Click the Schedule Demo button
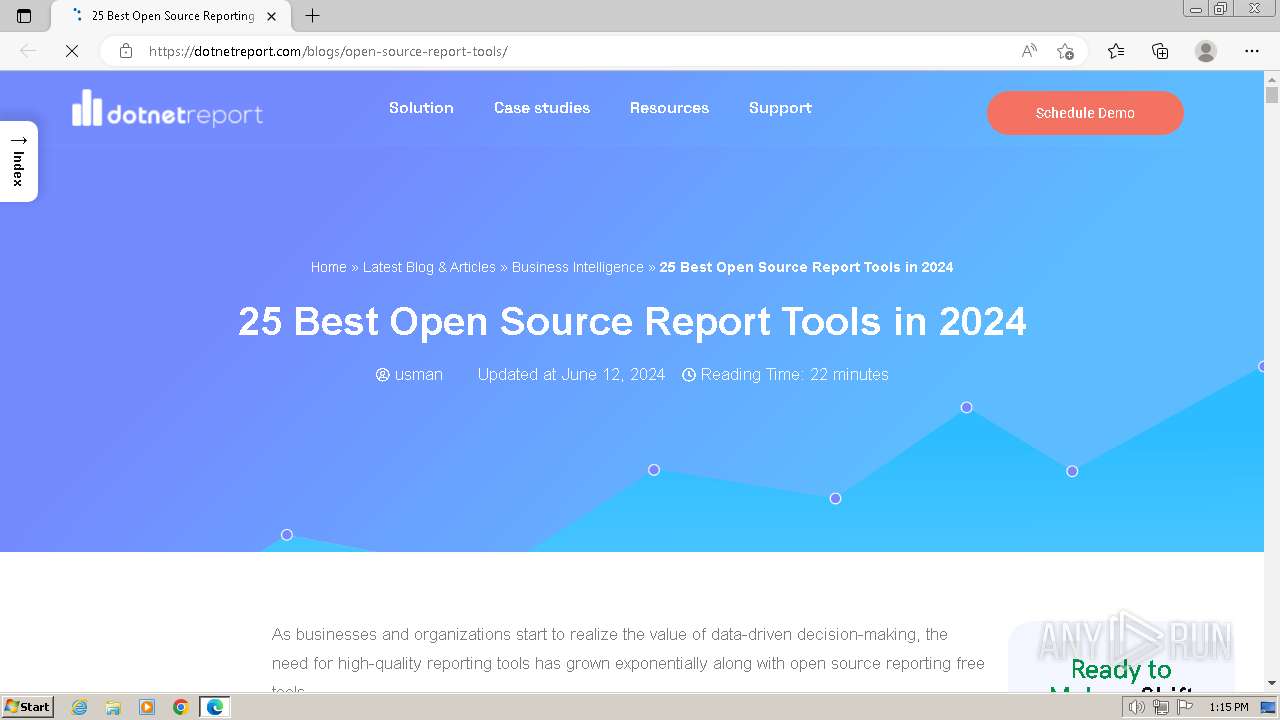Screen dimensions: 1280x720 point(1085,113)
